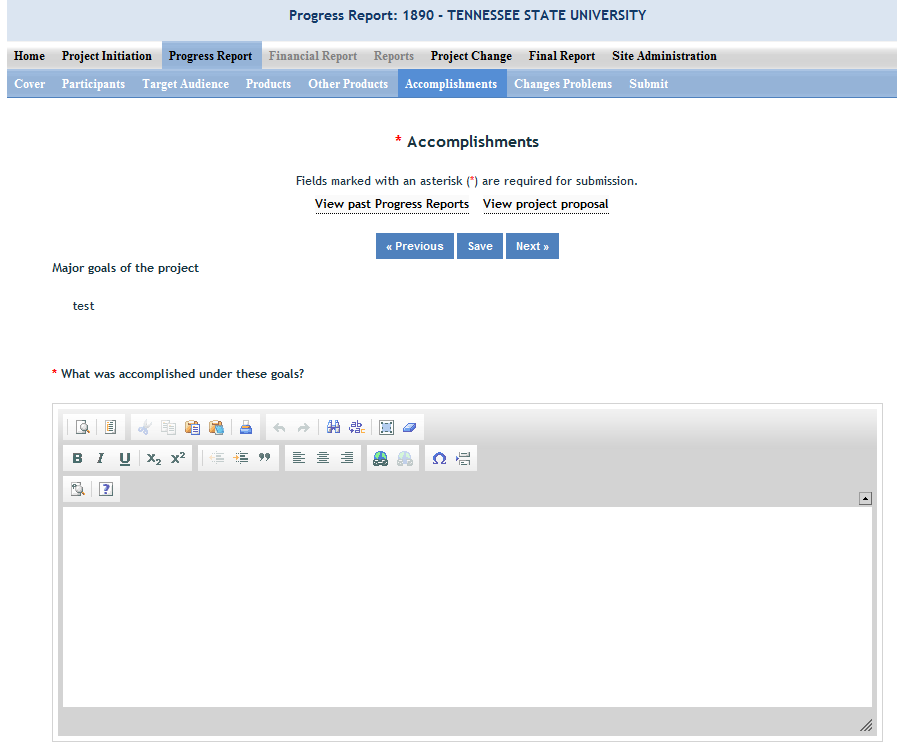The width and height of the screenshot is (897, 752).
Task: Open View past Progress Reports link
Action: click(x=392, y=204)
